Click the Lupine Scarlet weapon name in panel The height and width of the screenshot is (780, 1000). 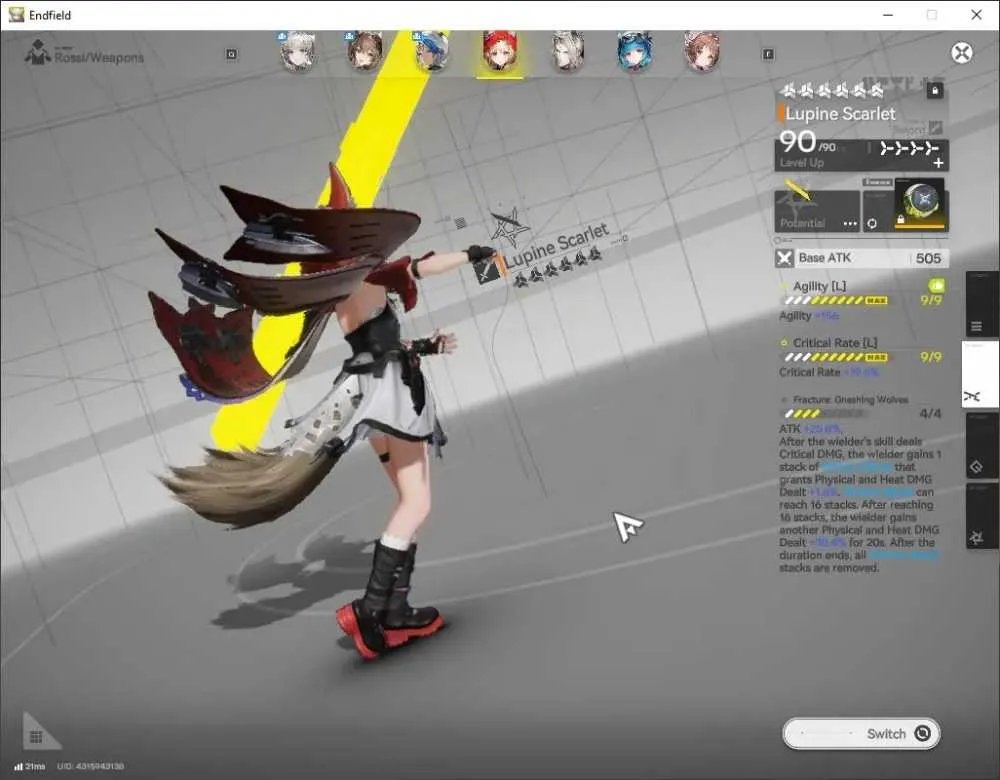[x=840, y=114]
